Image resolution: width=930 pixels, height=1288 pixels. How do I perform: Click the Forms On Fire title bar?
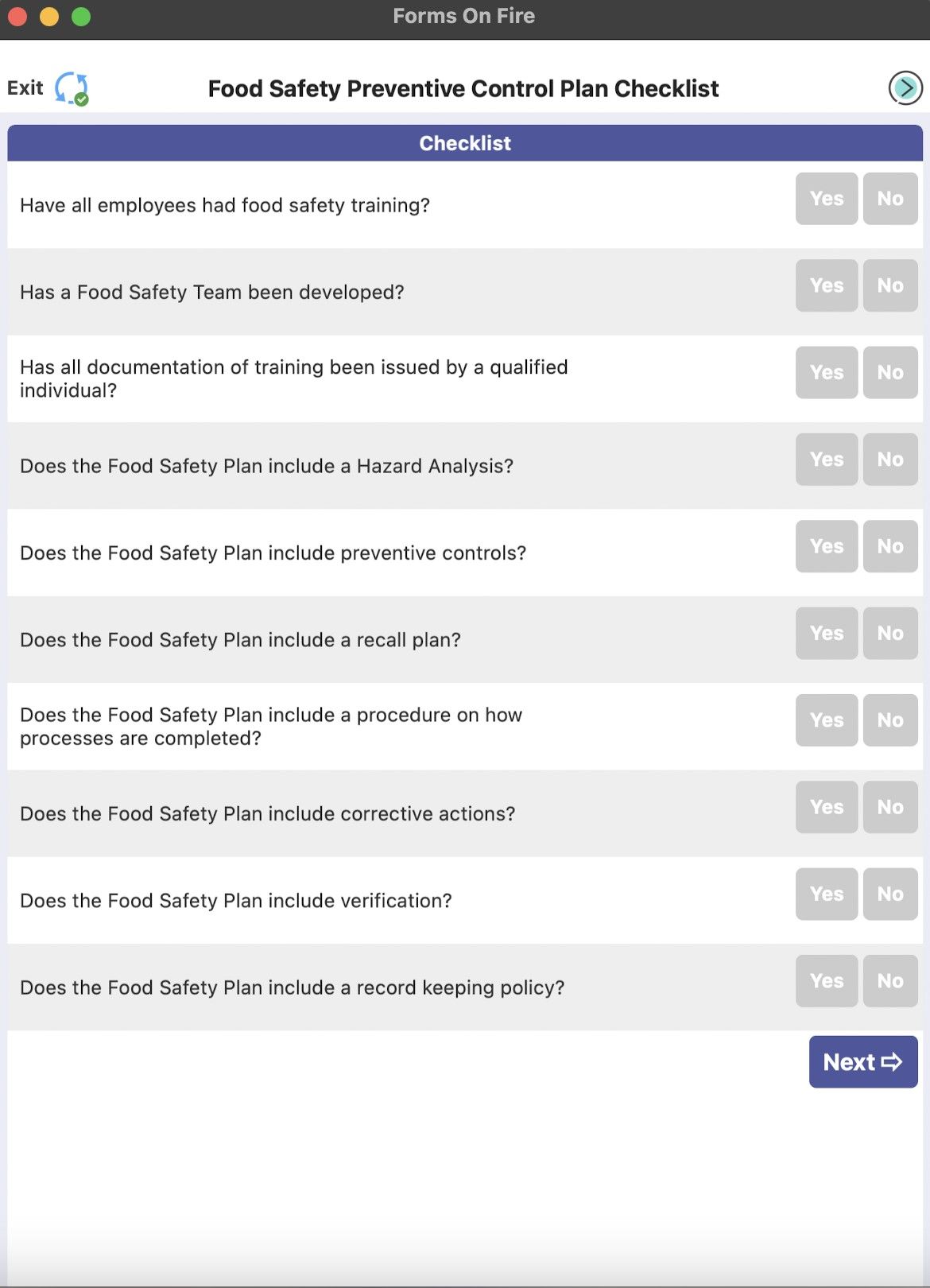click(465, 16)
